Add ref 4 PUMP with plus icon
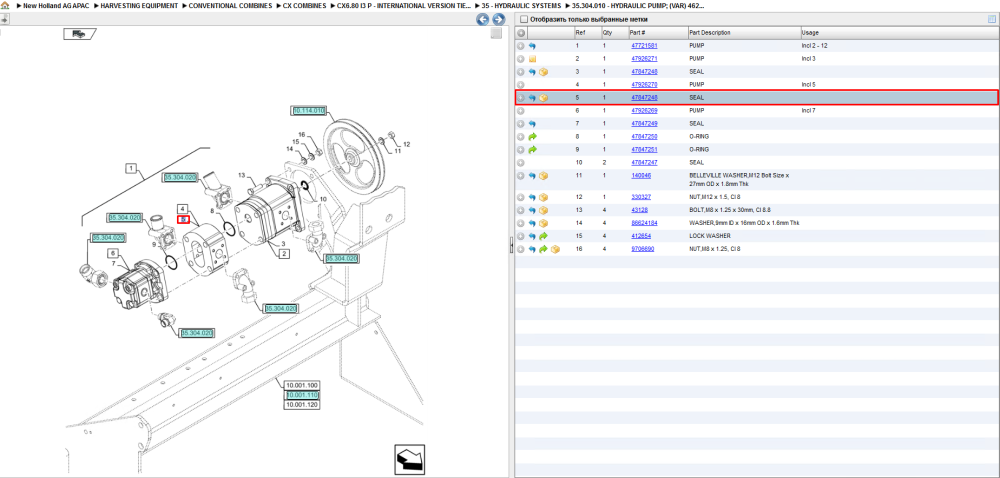This screenshot has height=478, width=1000. (520, 85)
